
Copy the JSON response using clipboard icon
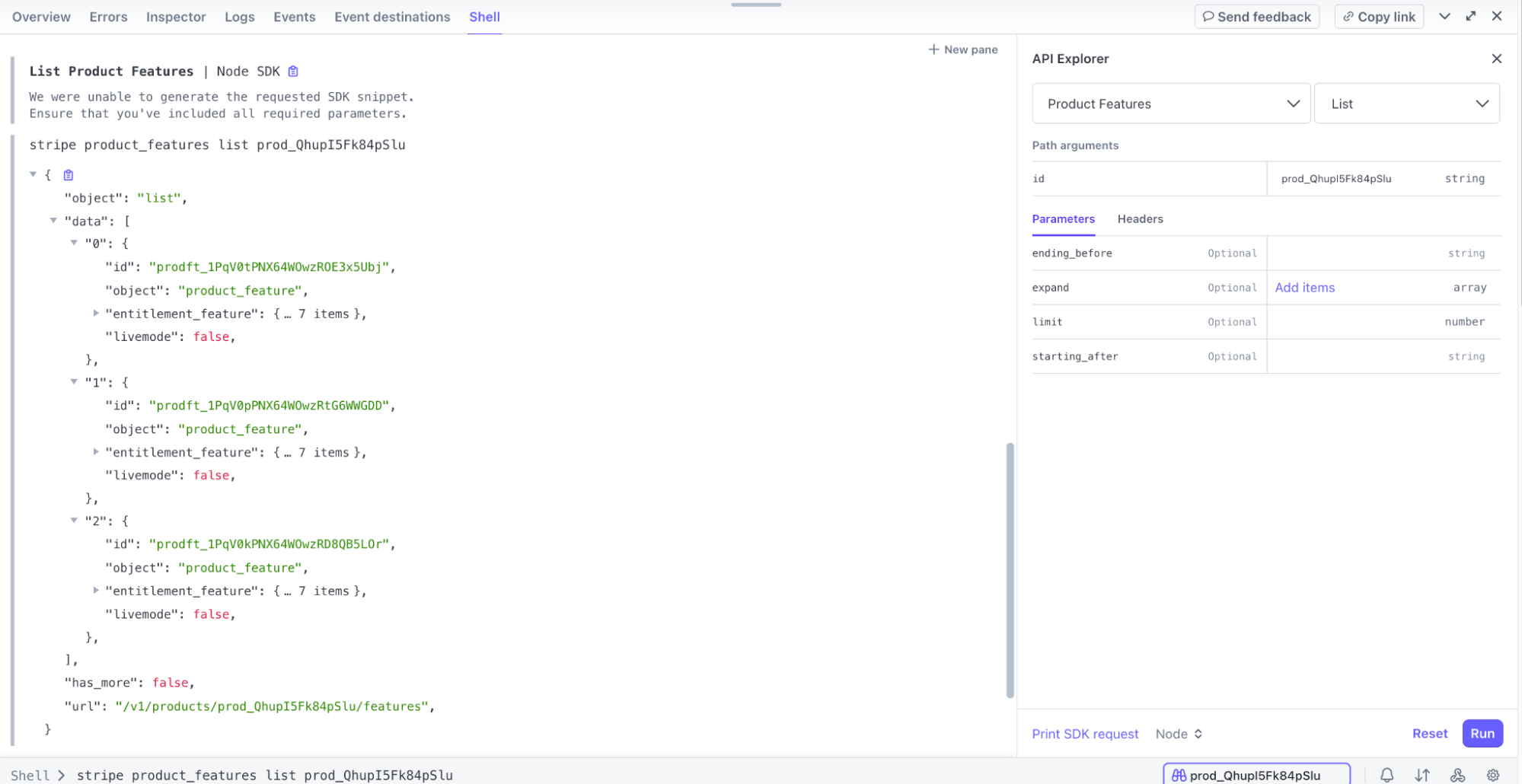pyautogui.click(x=69, y=175)
